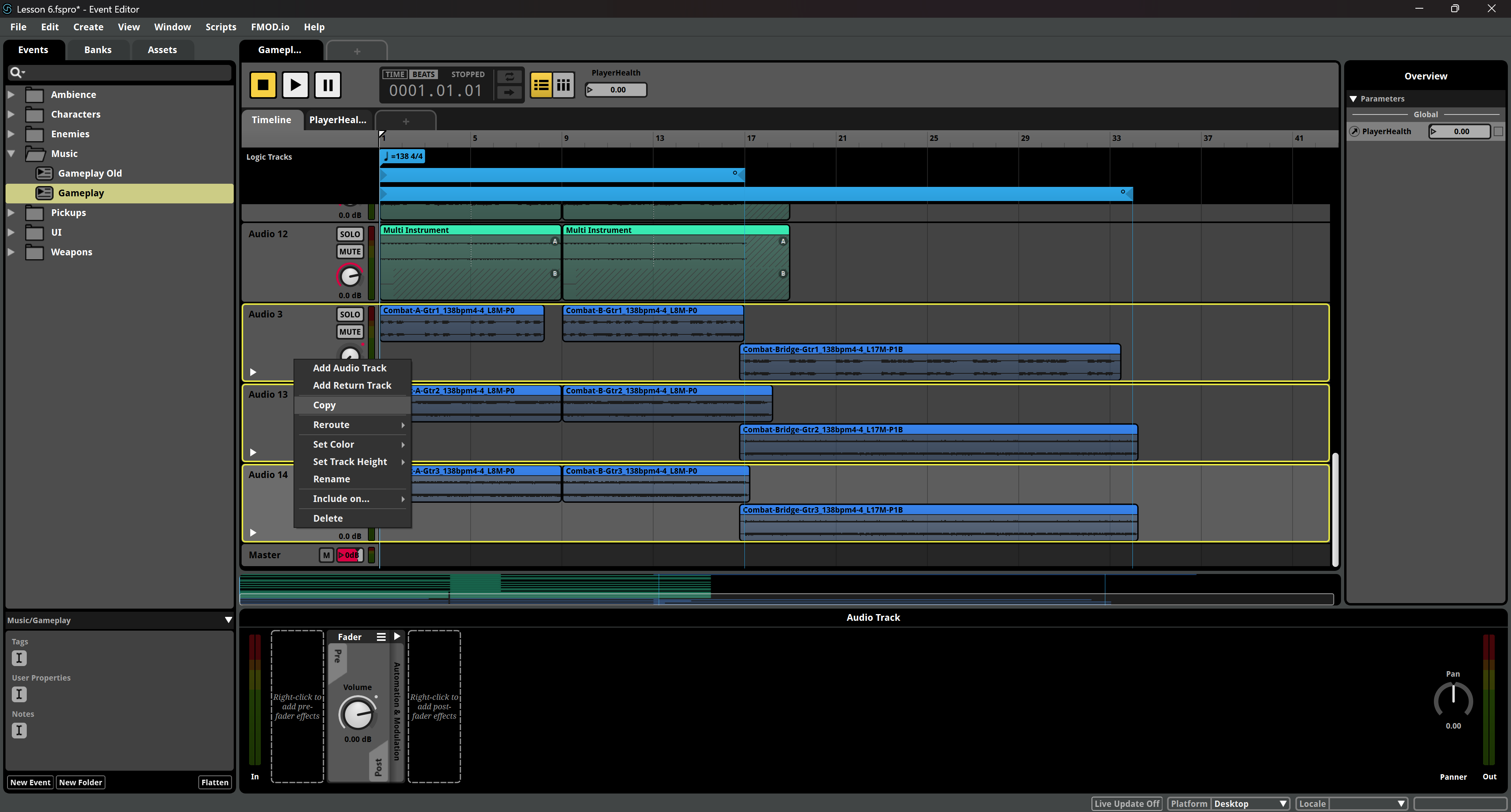Click the tempo marker 138 4/4

[403, 156]
